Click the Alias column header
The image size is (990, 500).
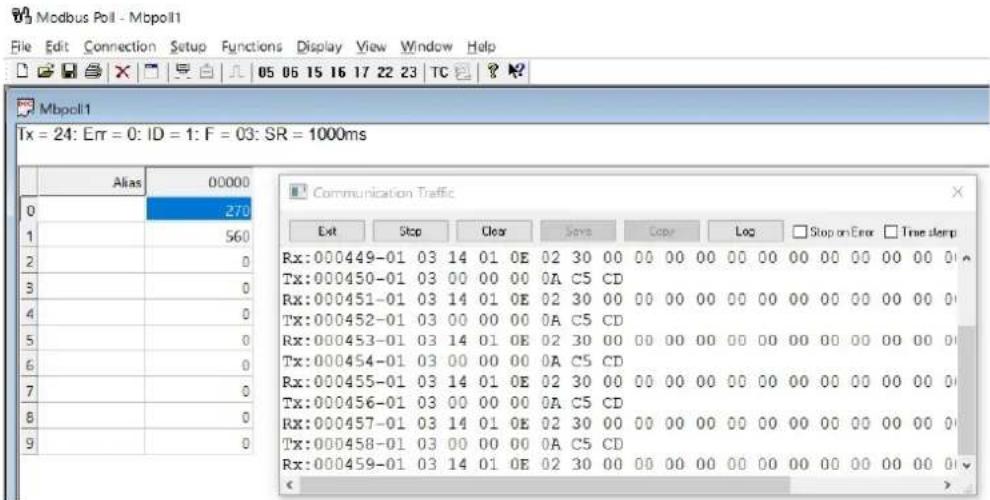(x=92, y=182)
